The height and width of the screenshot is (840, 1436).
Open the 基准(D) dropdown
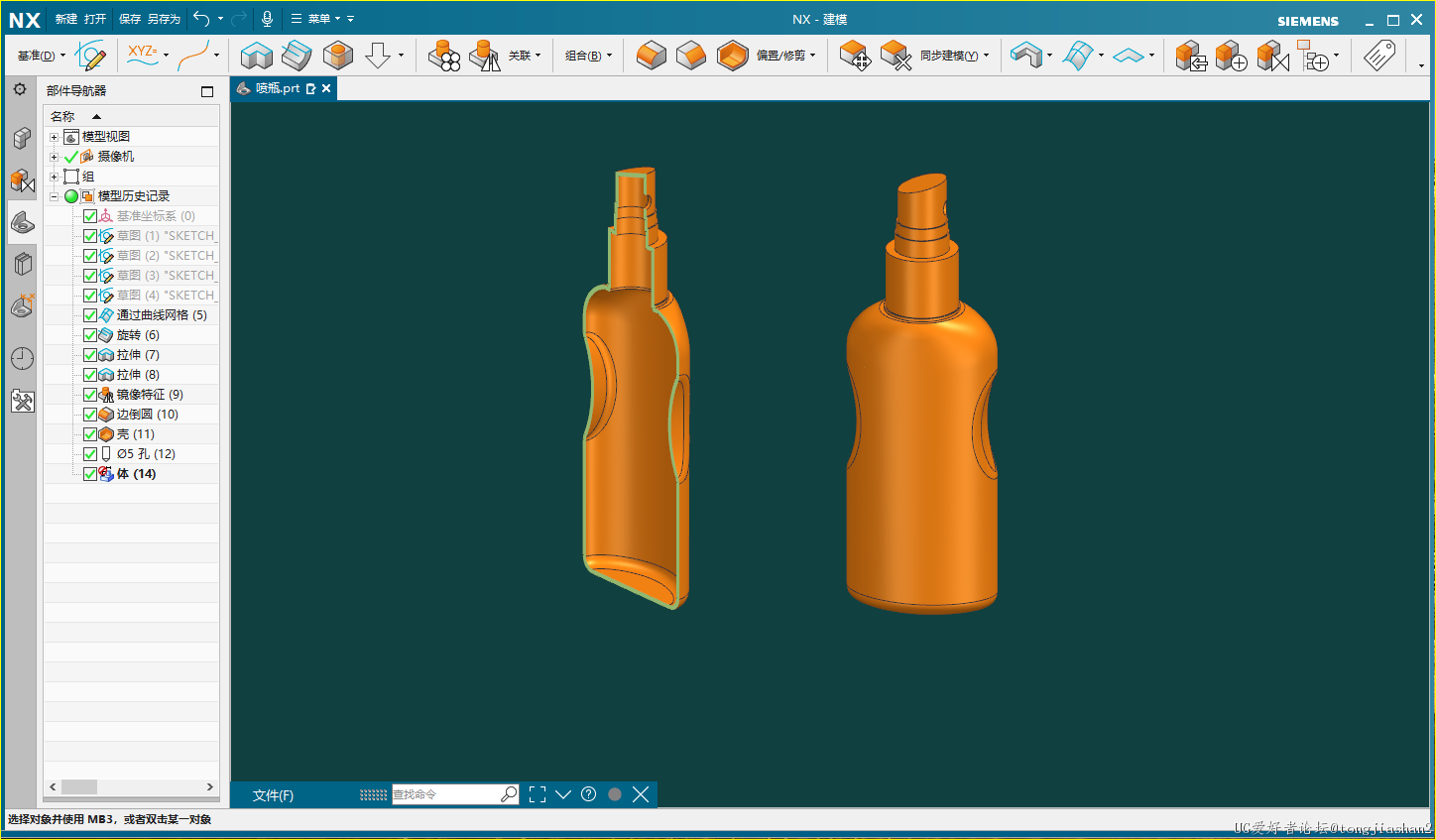(42, 56)
